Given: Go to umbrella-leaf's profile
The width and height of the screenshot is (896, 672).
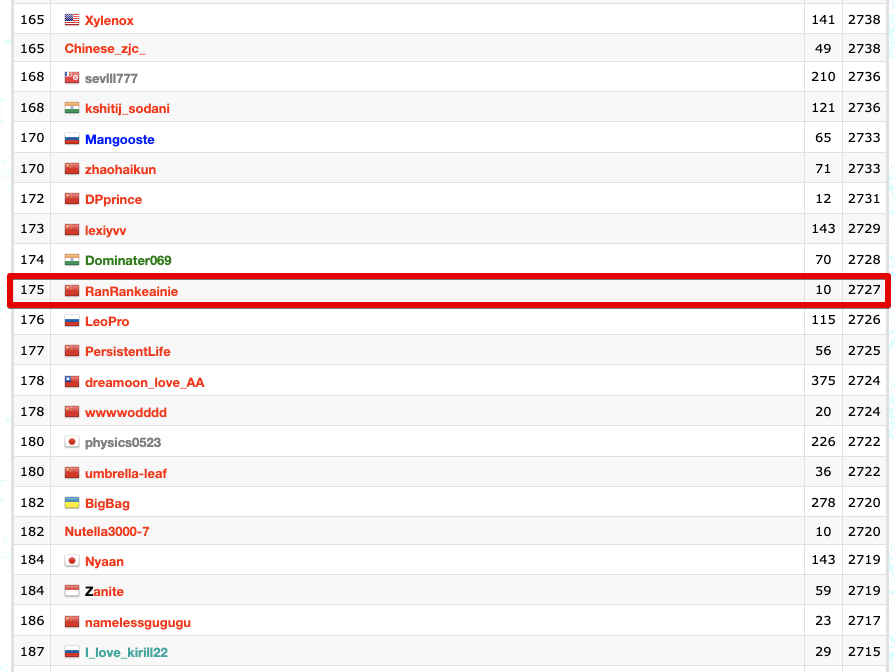Looking at the screenshot, I should [126, 473].
